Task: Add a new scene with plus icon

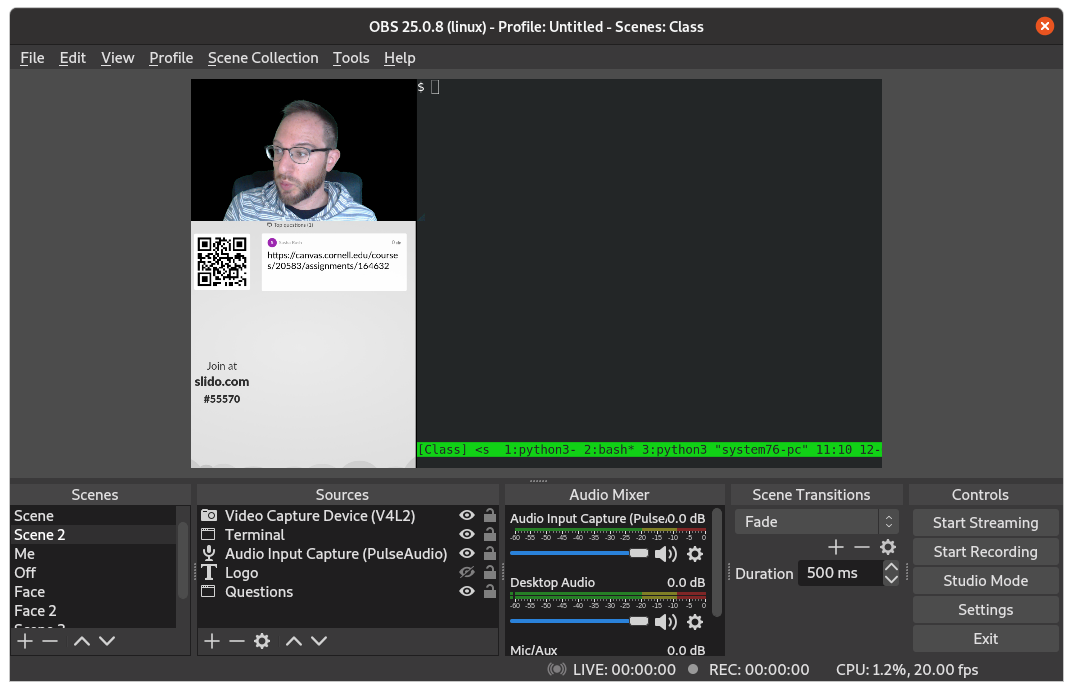Action: 25,641
